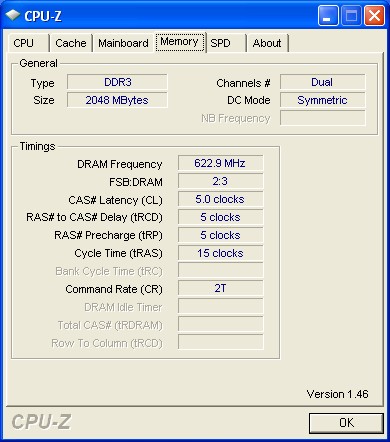Minimize the CPU-Z window
This screenshot has height=442, width=390.
[x=328, y=16]
